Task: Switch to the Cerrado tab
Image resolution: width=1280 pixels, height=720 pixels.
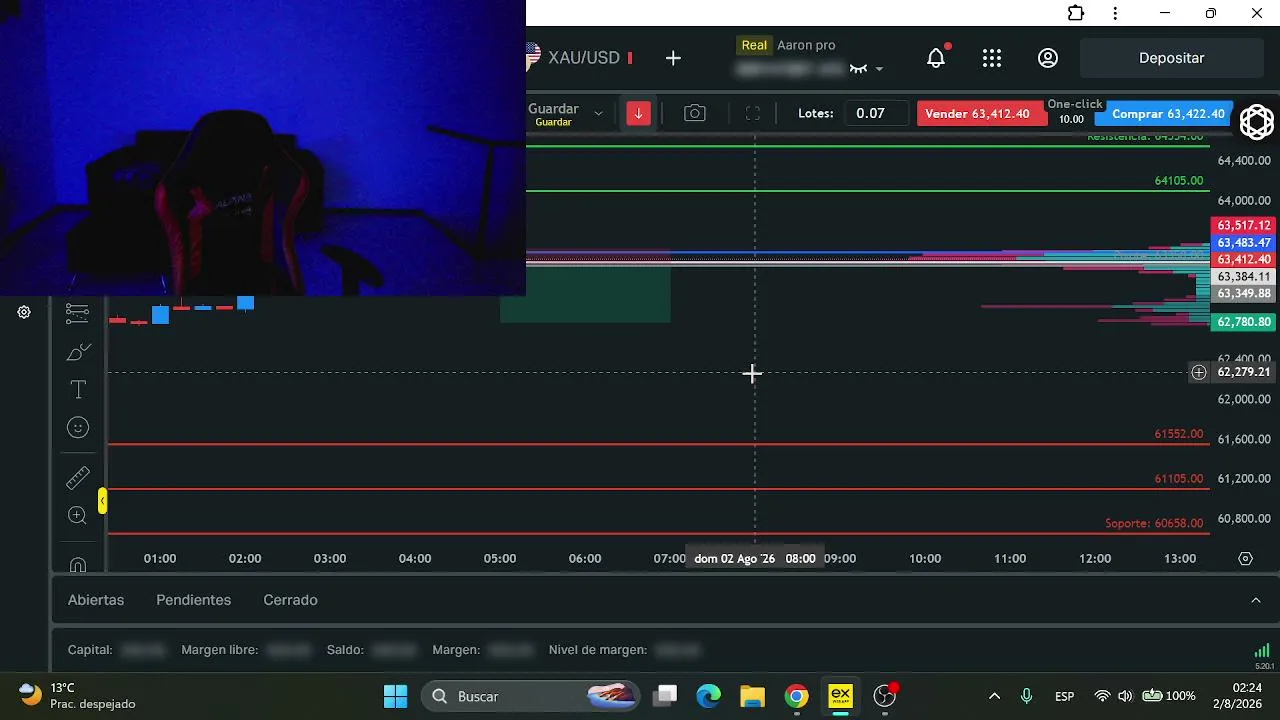Action: coord(290,600)
